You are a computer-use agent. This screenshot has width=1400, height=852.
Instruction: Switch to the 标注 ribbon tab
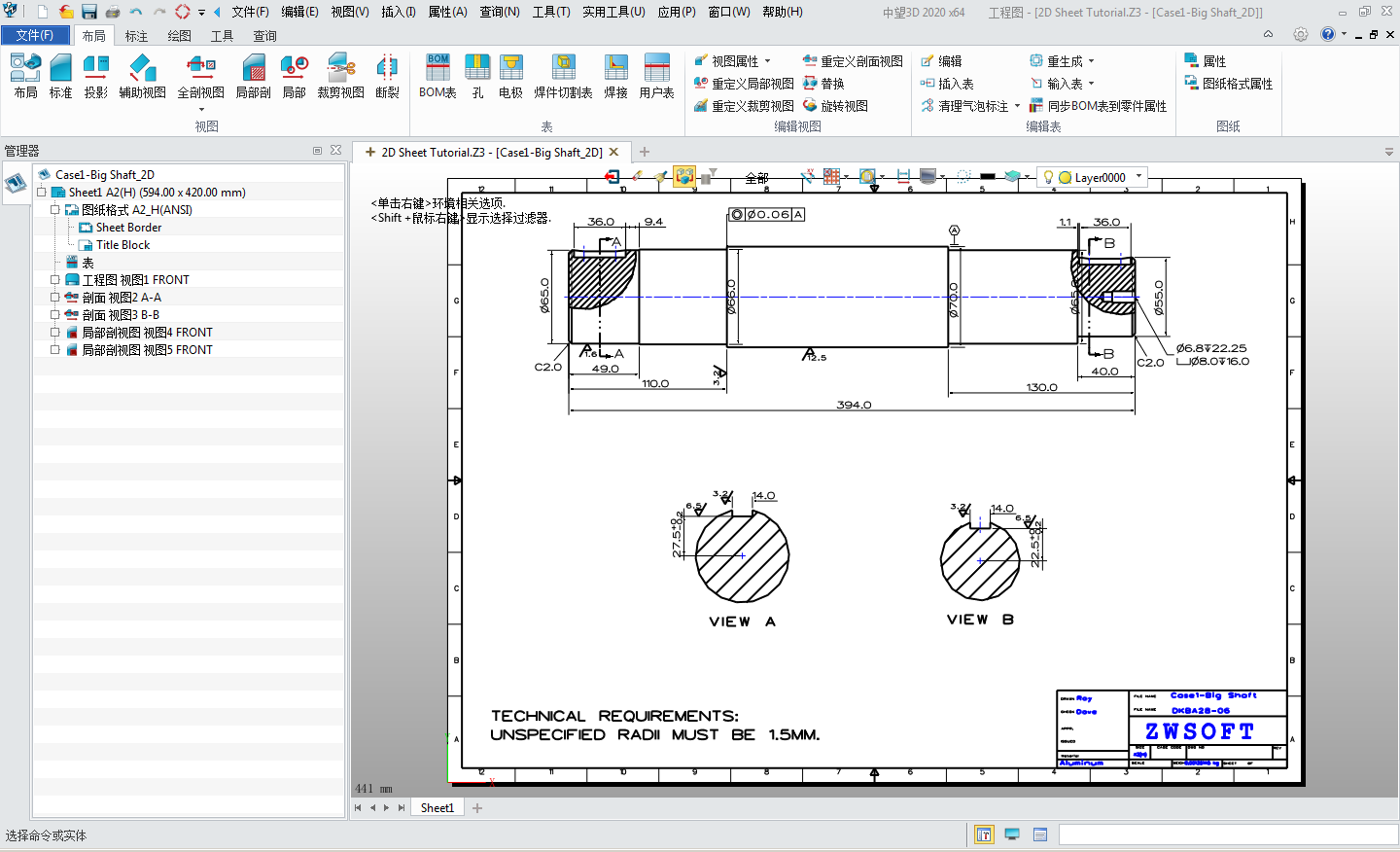coord(136,36)
